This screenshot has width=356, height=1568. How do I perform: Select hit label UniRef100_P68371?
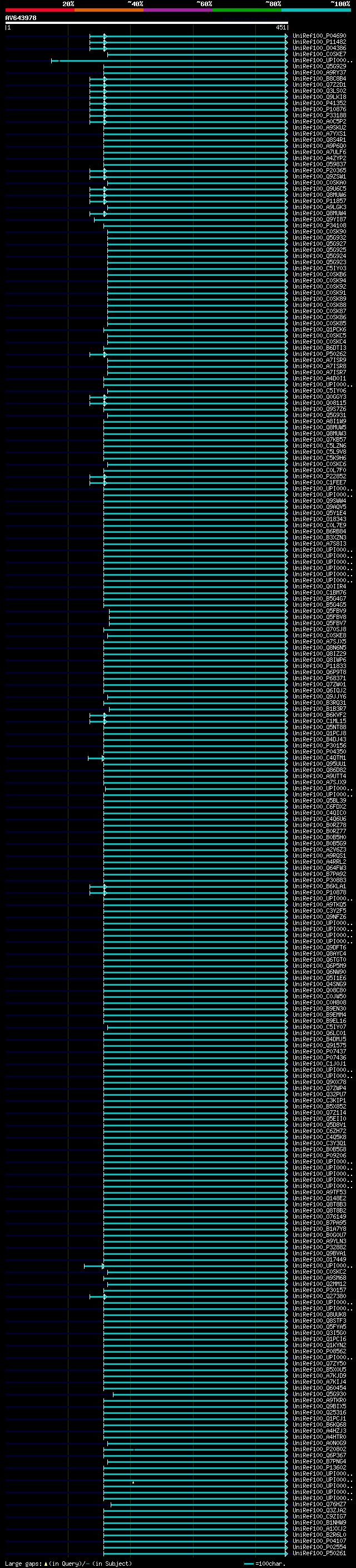(319, 678)
